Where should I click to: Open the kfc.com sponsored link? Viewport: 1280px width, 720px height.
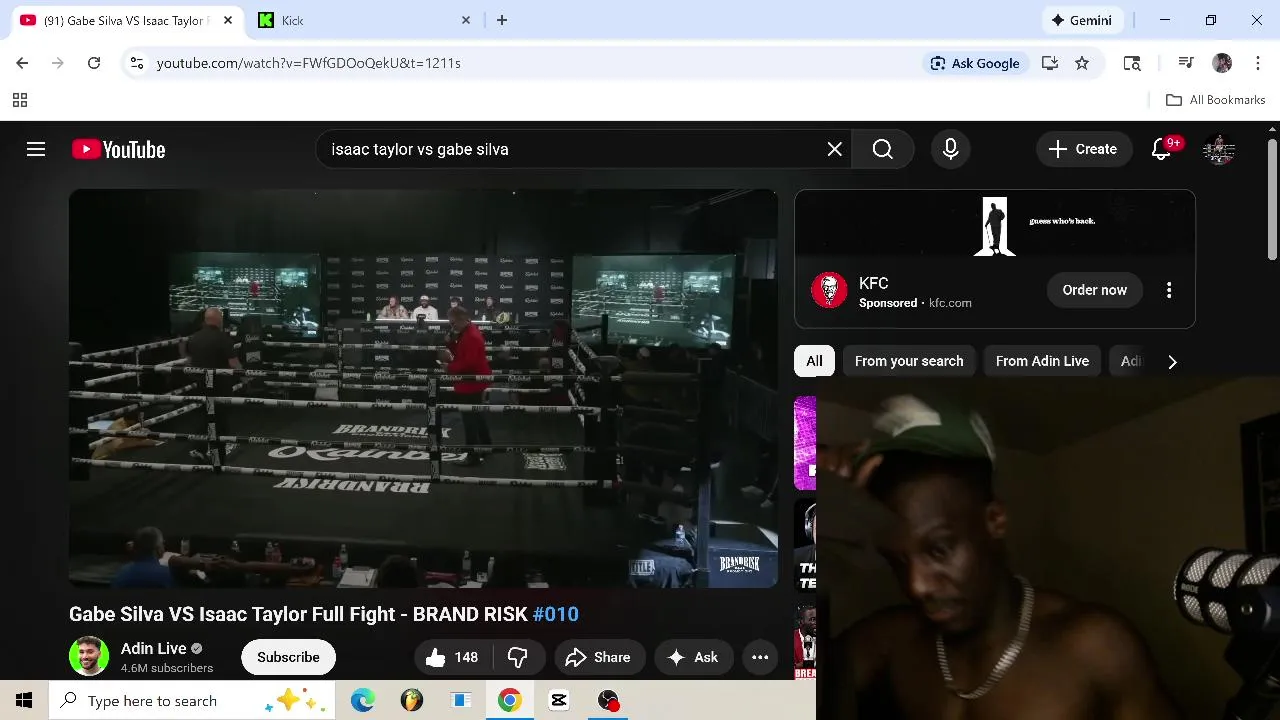(x=950, y=303)
